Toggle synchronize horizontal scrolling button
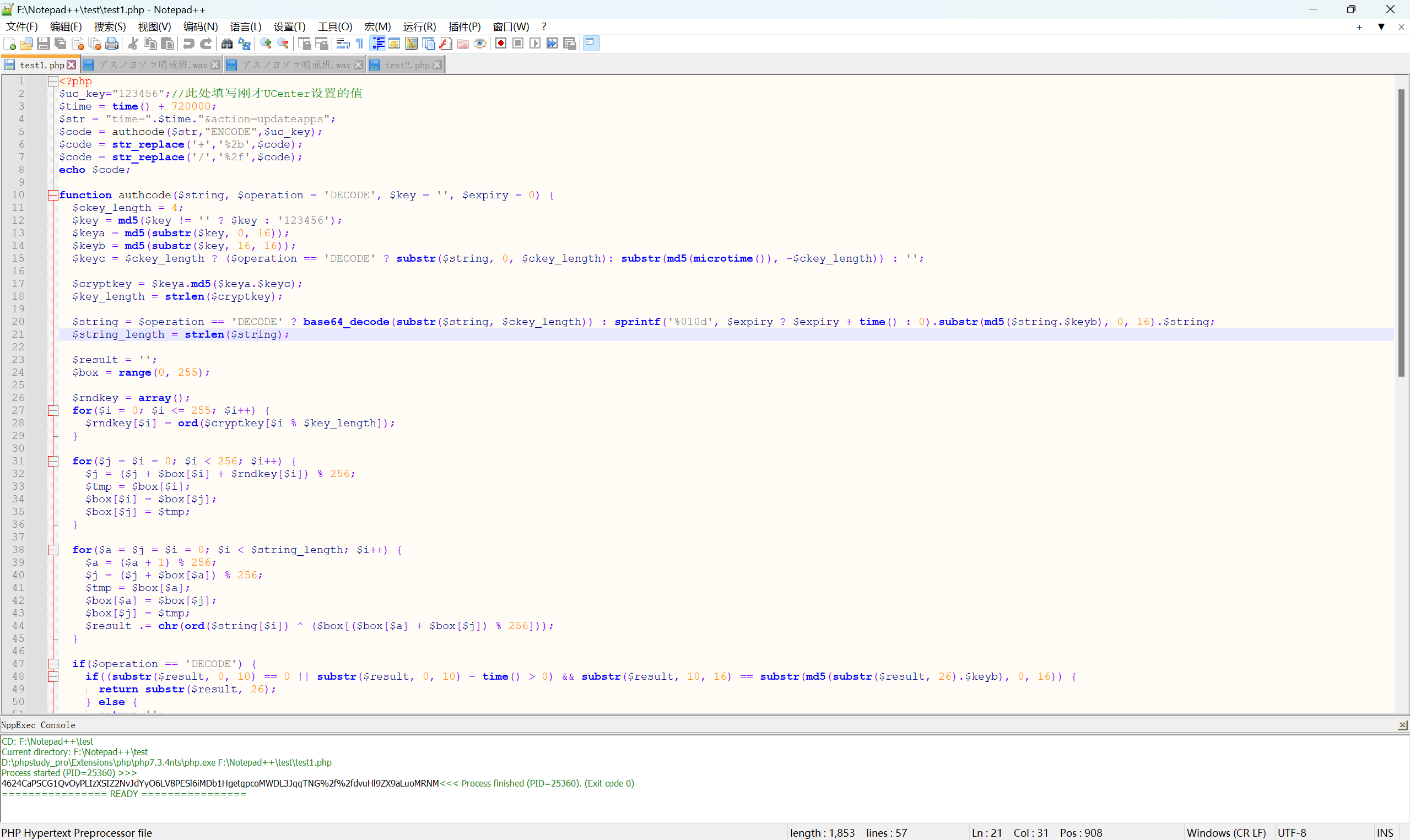The height and width of the screenshot is (840, 1410). click(322, 44)
